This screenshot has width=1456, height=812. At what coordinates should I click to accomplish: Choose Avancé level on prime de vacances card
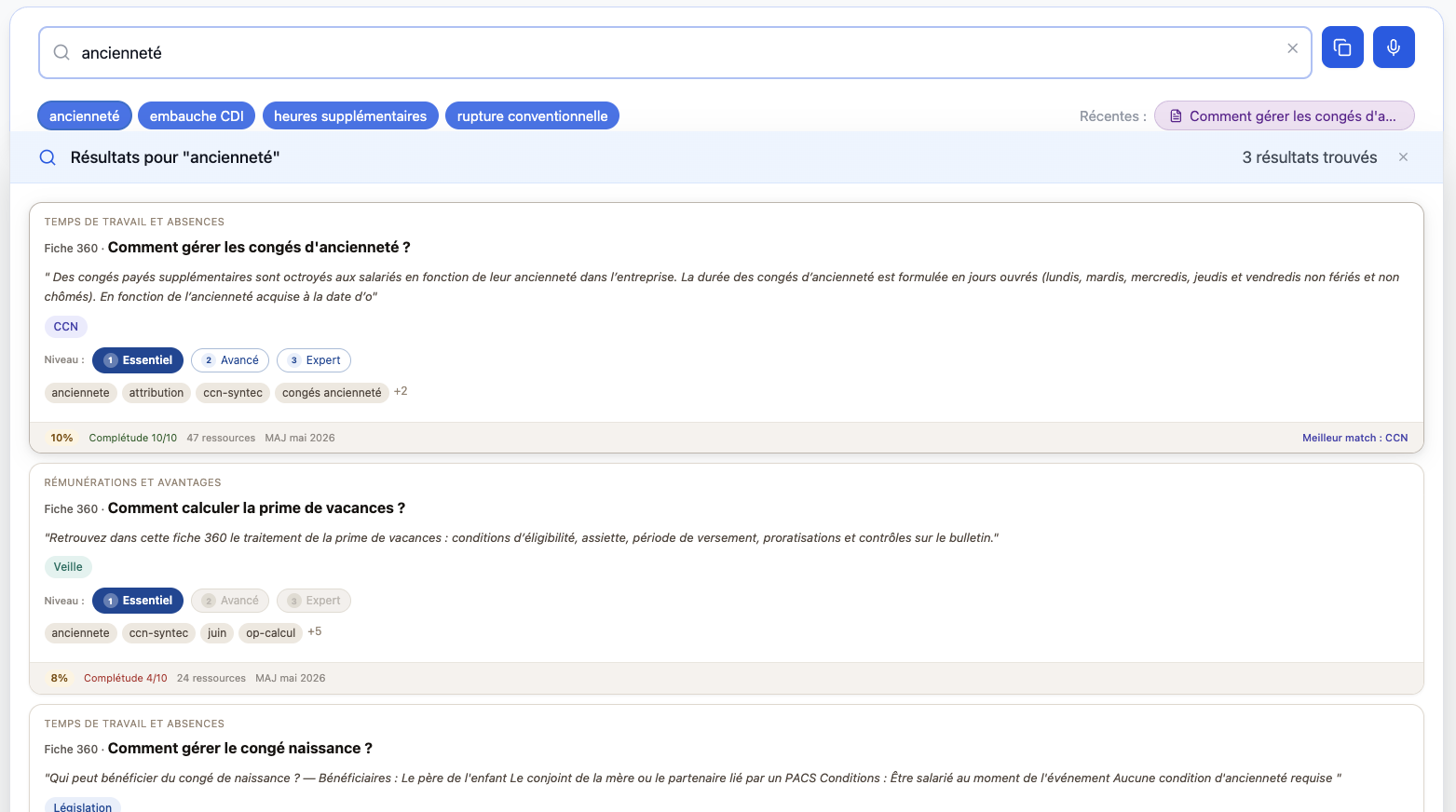coord(230,601)
